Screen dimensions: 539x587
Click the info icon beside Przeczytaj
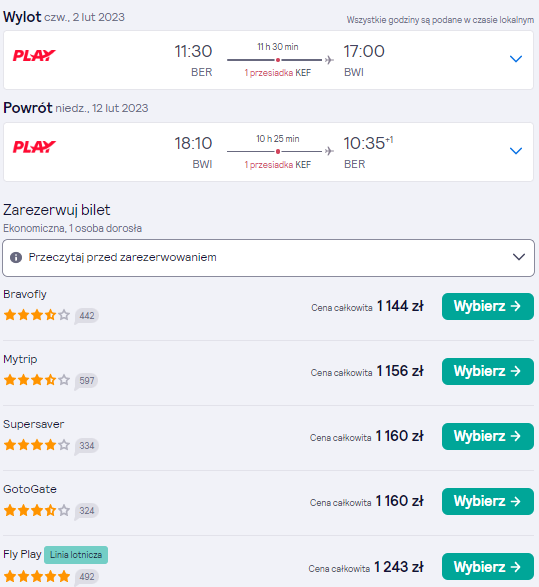point(16,258)
